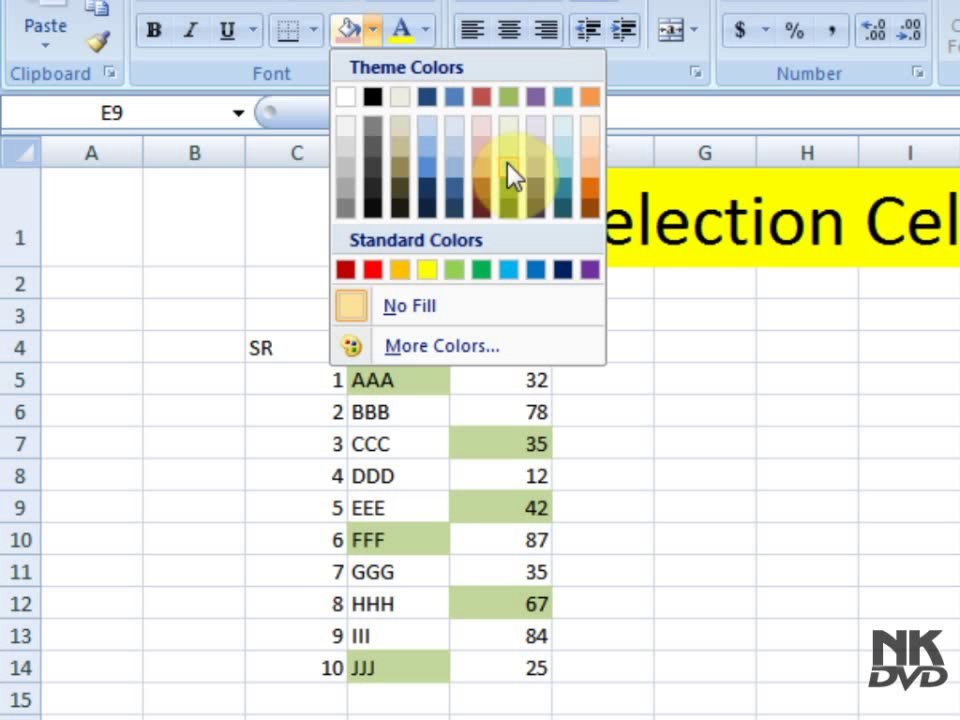Screen dimensions: 960x720
Task: Apply the Accounting number format dollar sign
Action: pyautogui.click(x=740, y=29)
